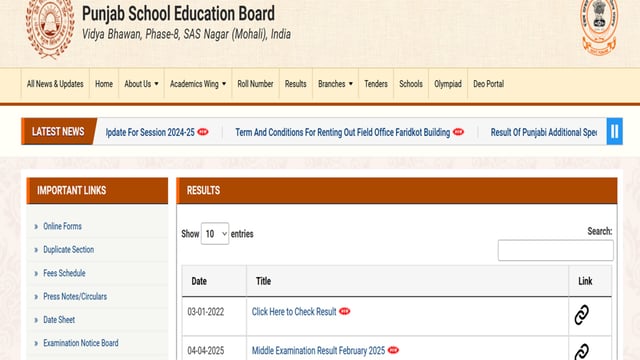640x360 pixels.
Task: Click the LATEST NEWS label
Action: (x=58, y=131)
